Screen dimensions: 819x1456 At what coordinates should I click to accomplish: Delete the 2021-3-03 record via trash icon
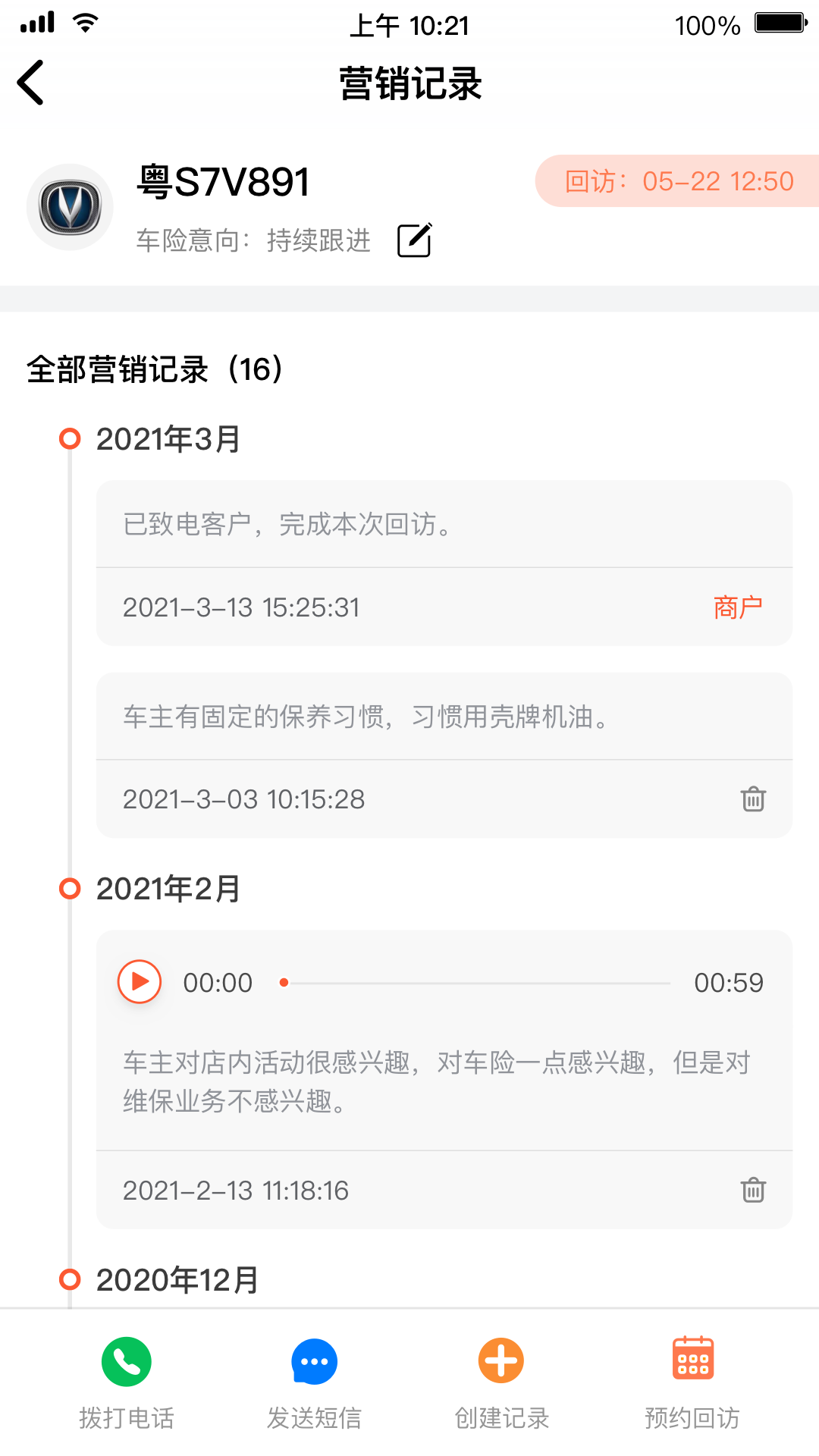click(753, 799)
